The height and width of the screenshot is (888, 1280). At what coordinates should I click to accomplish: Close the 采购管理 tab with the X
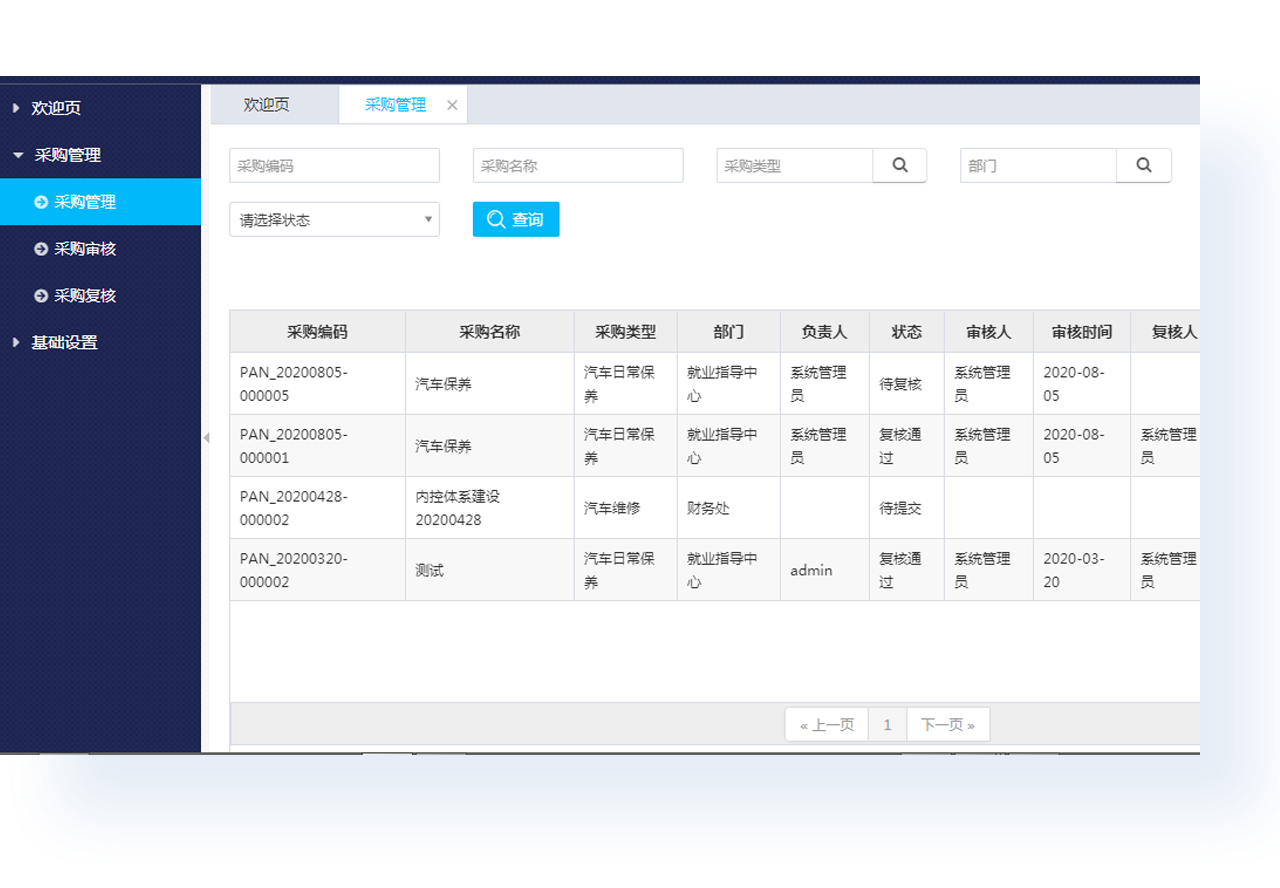click(452, 106)
